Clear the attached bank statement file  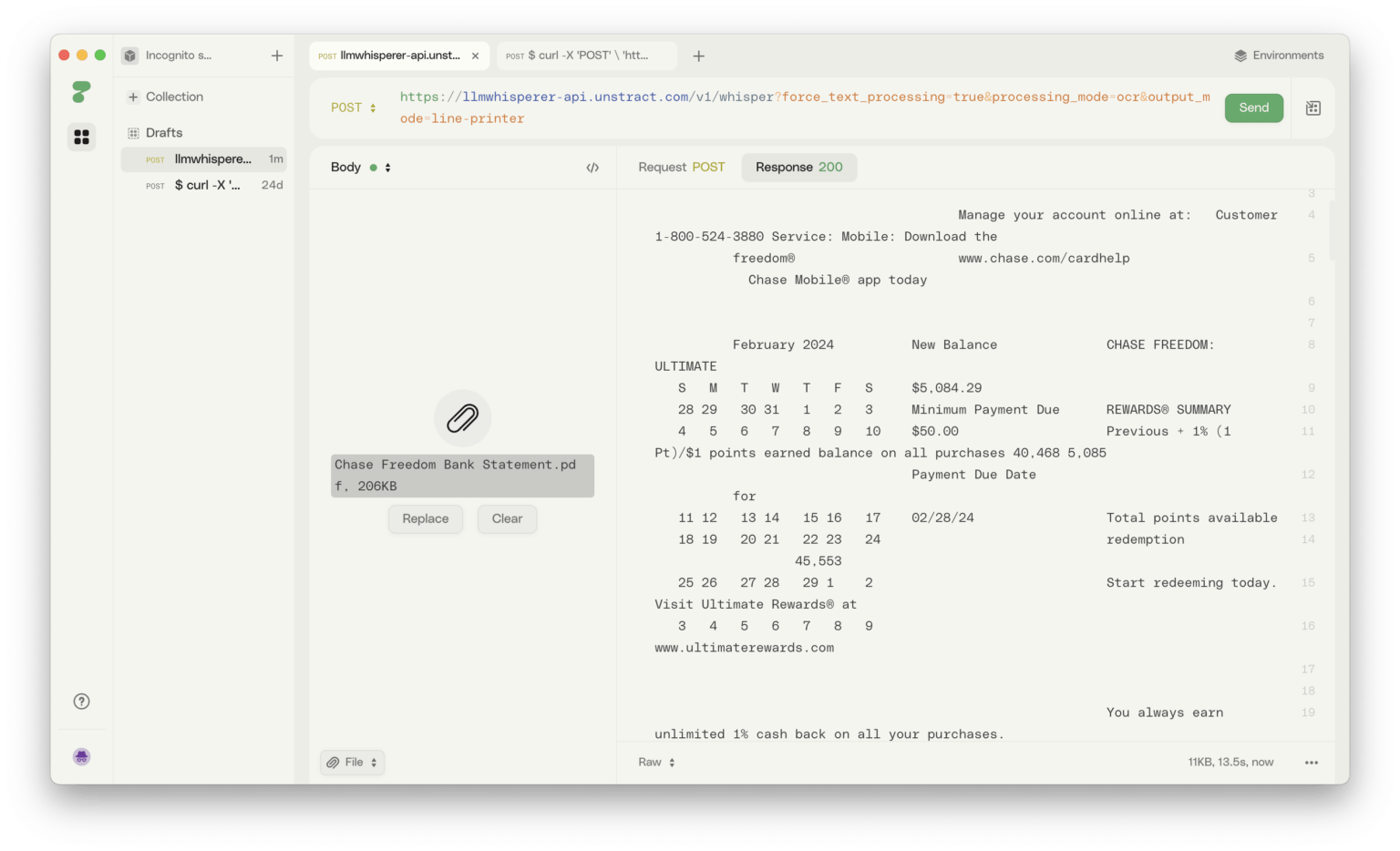[x=507, y=518]
